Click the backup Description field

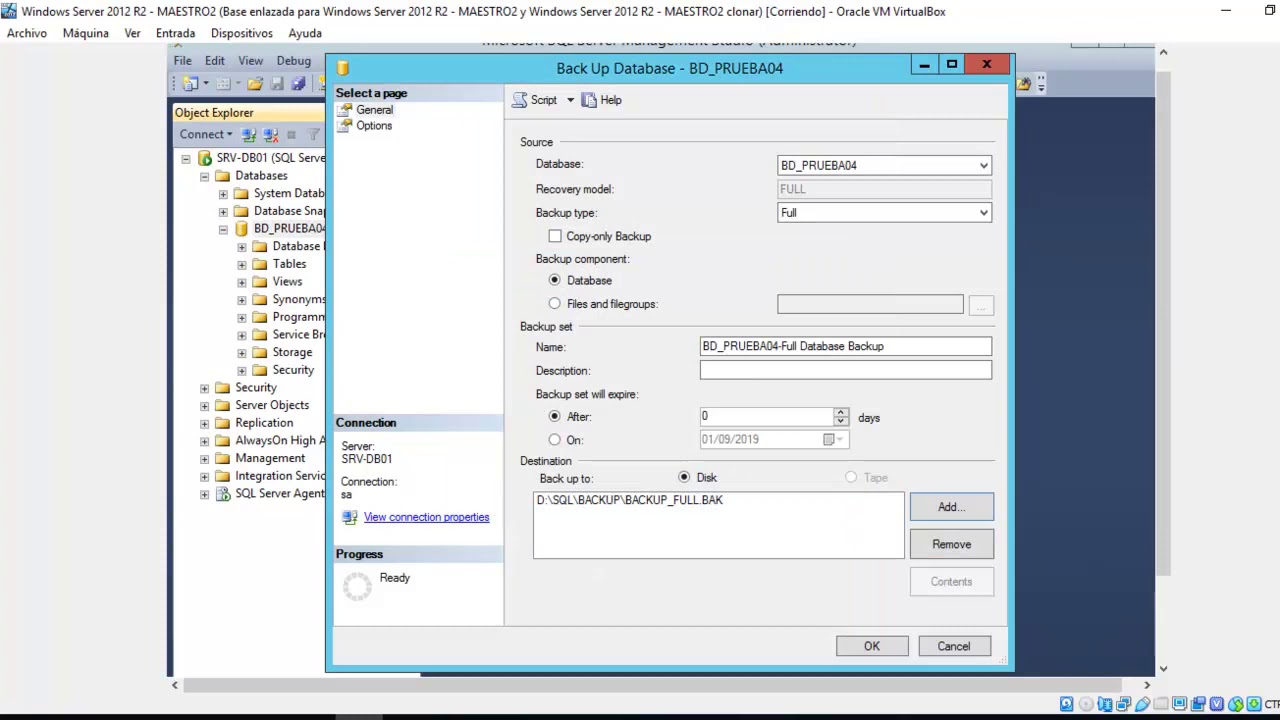tap(846, 370)
